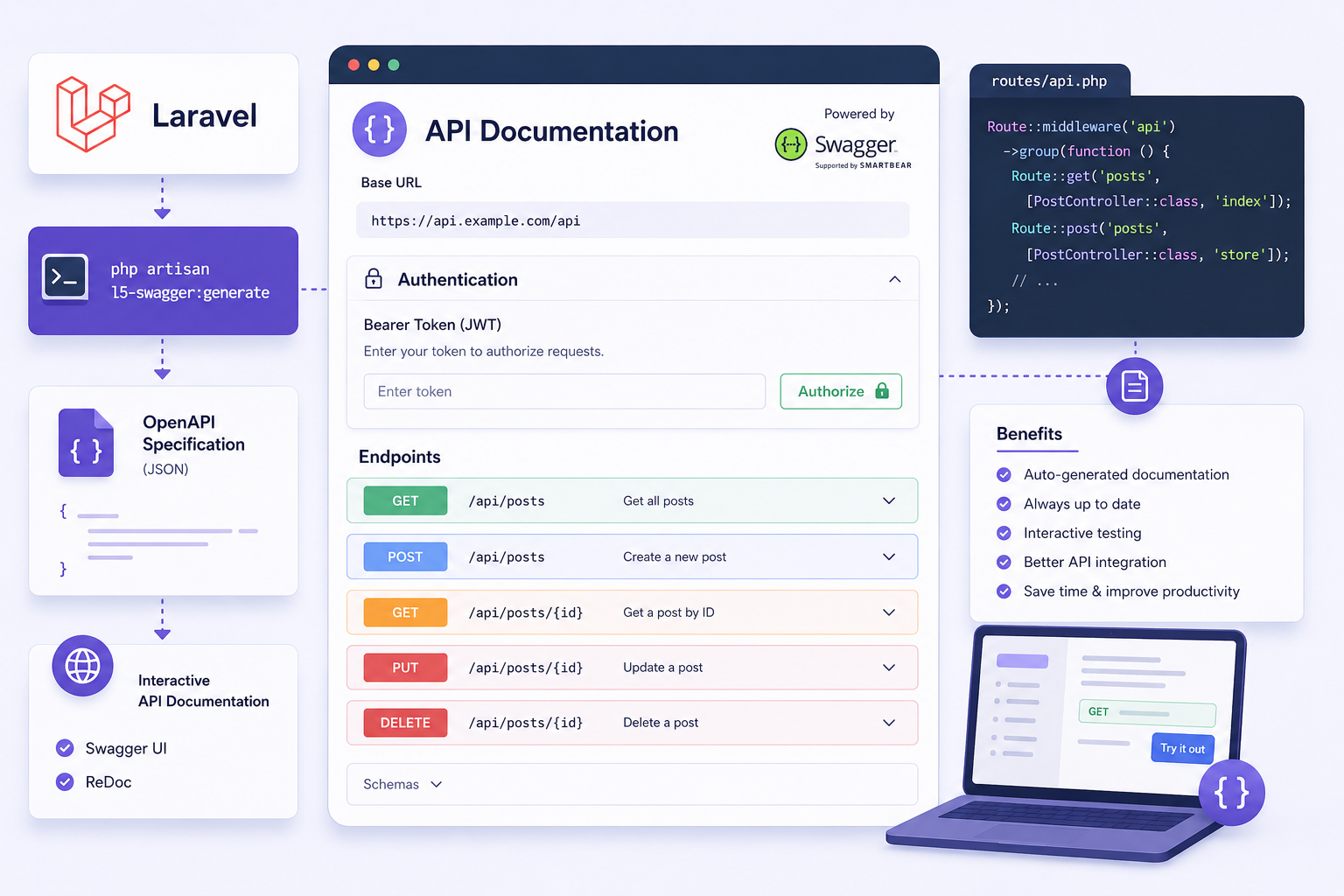Click the 'Create a new post' description text
This screenshot has height=896, width=1344.
pos(675,556)
